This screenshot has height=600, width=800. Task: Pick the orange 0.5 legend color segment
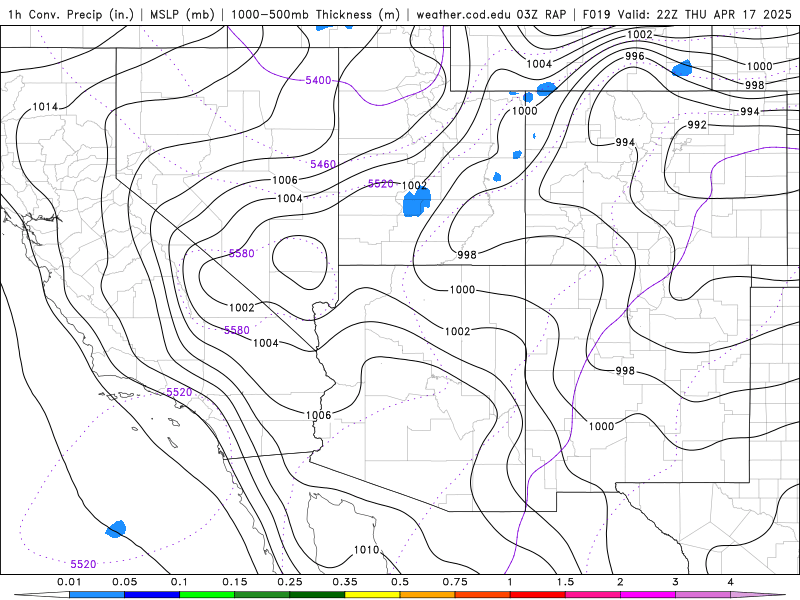(427, 595)
